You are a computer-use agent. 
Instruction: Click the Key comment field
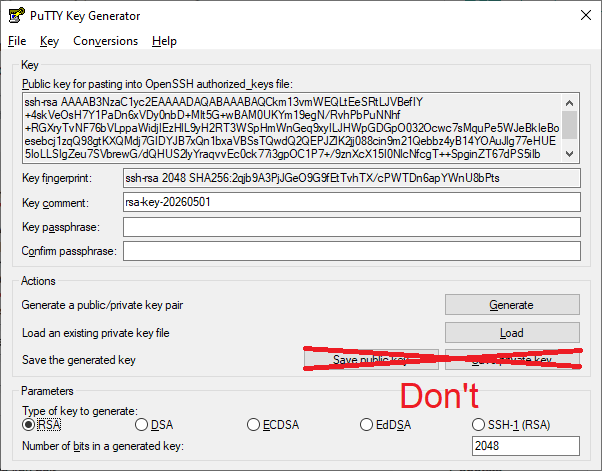(x=352, y=202)
